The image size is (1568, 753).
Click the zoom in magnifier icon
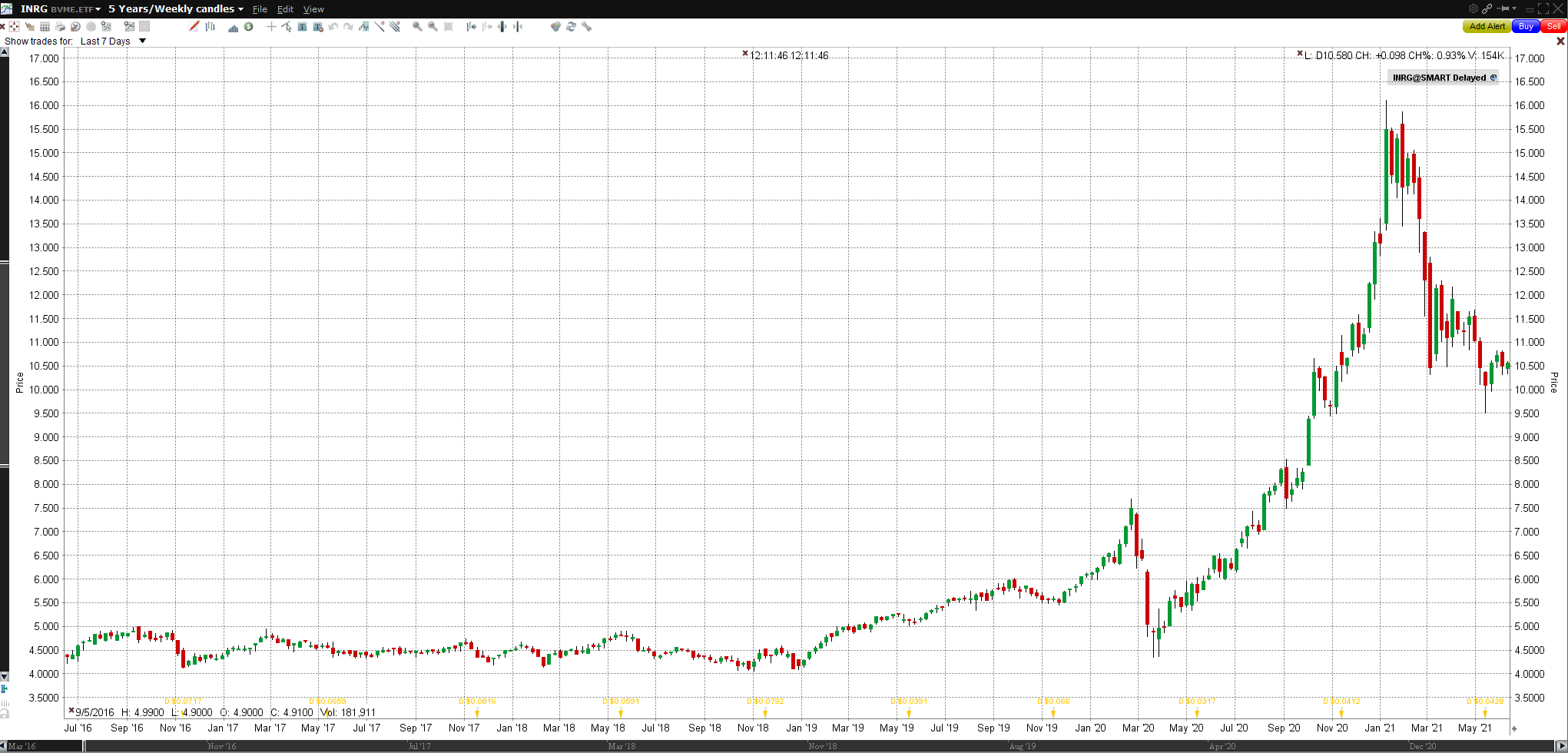[x=417, y=26]
